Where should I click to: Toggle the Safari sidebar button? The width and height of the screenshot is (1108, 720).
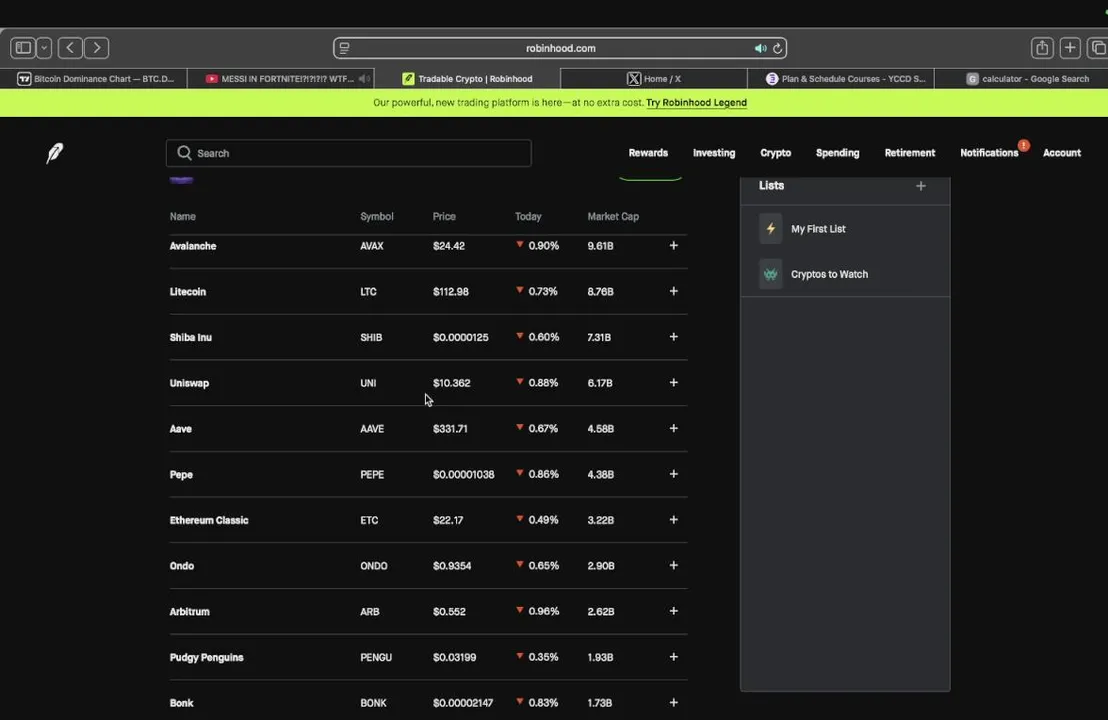[23, 47]
